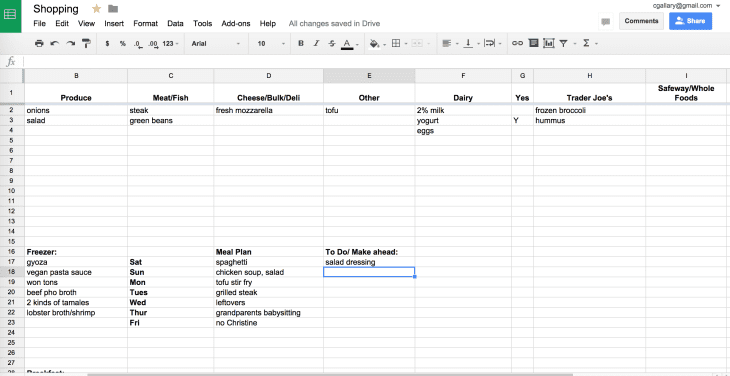
Task: Click the Shopping document title
Action: (x=56, y=8)
